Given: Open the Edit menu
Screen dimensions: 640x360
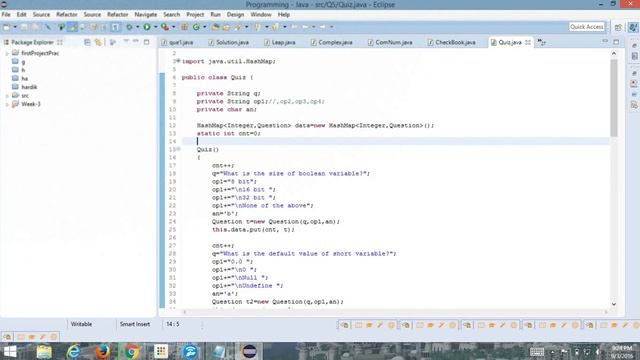Looking at the screenshot, I should pos(21,14).
